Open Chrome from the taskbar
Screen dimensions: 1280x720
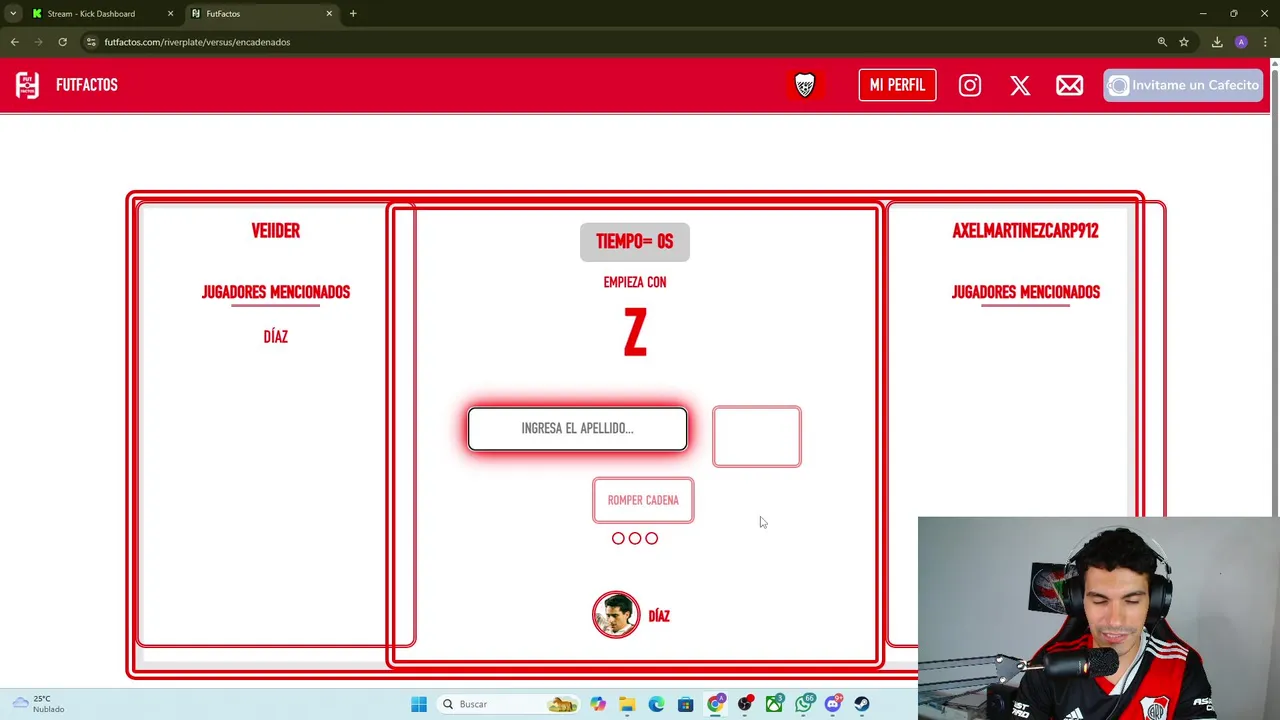tap(715, 704)
